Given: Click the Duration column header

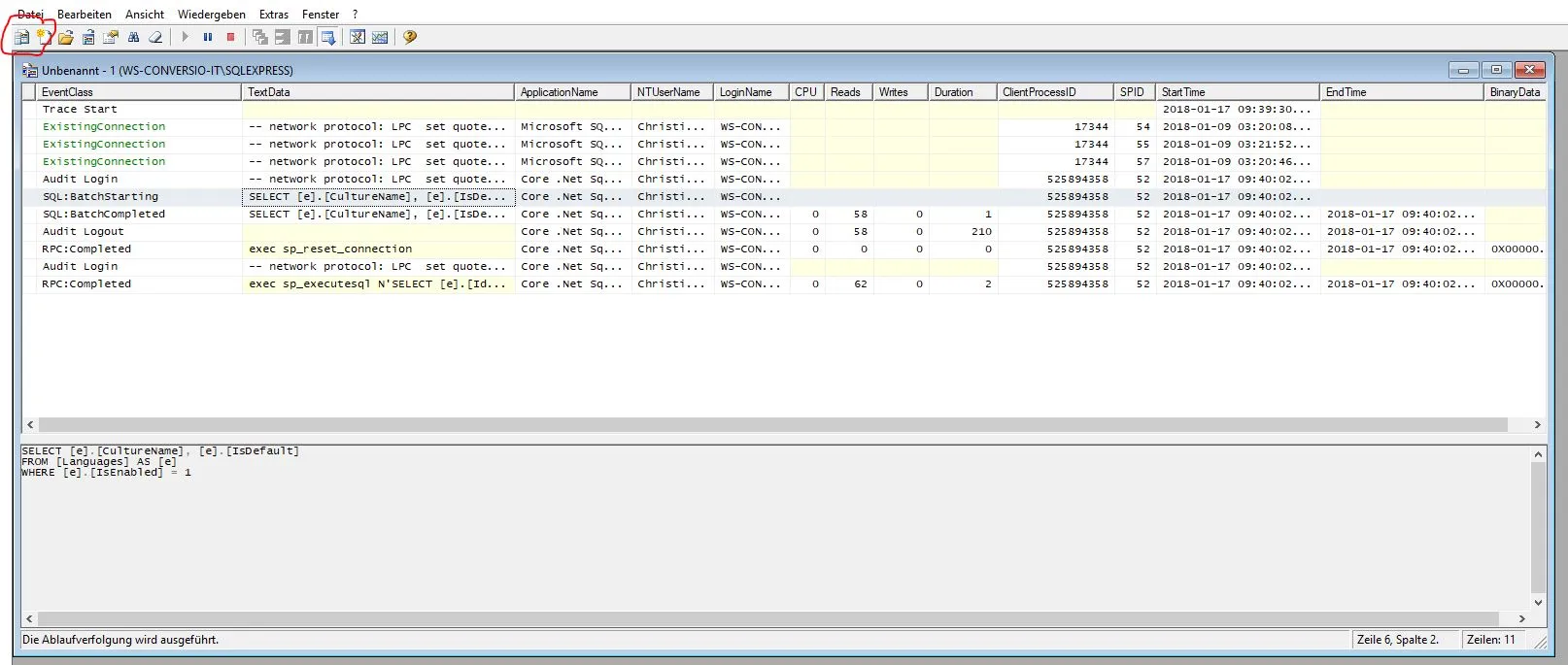Looking at the screenshot, I should pyautogui.click(x=963, y=92).
